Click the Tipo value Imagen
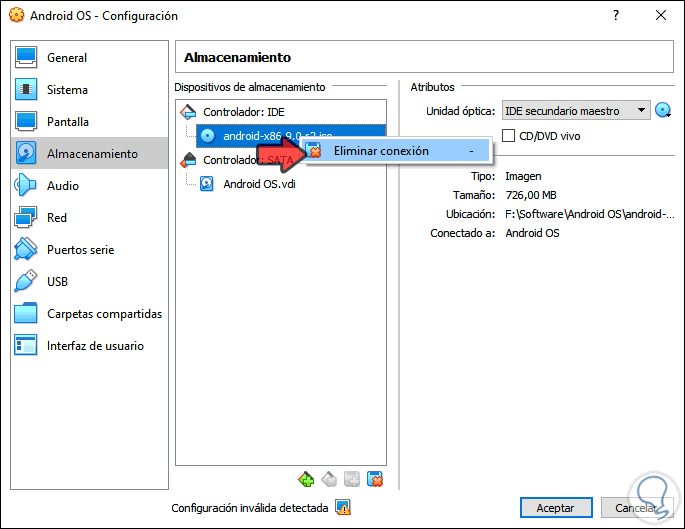This screenshot has width=685, height=529. tap(523, 176)
